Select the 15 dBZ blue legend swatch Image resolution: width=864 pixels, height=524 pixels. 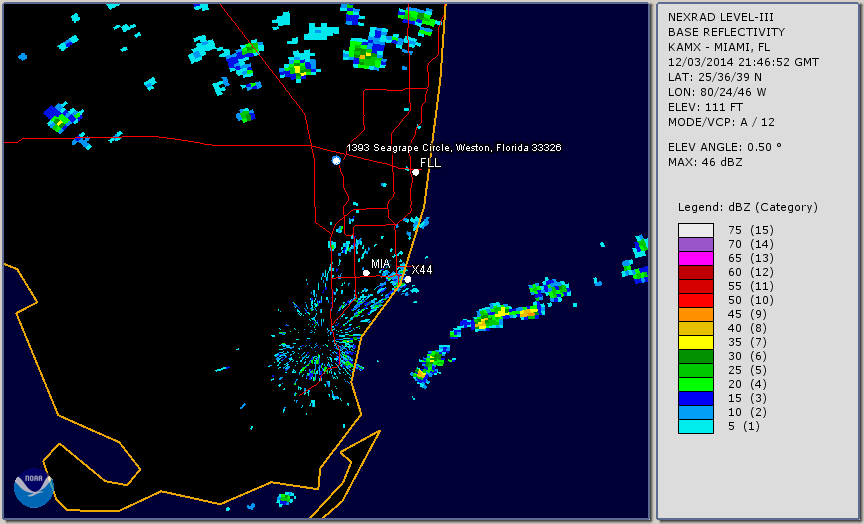point(696,398)
